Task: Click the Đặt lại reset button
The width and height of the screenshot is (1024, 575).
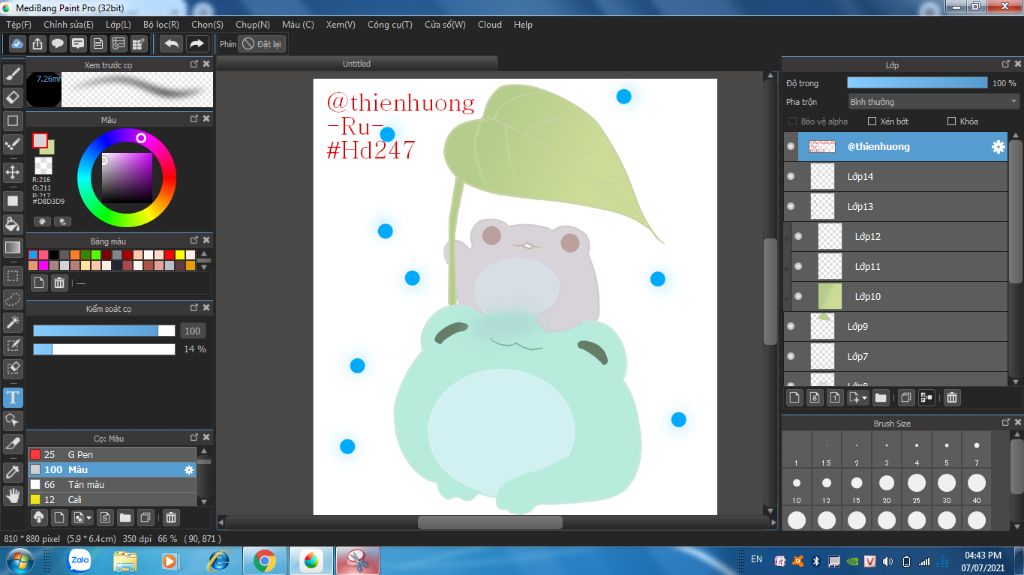Action: tap(263, 44)
